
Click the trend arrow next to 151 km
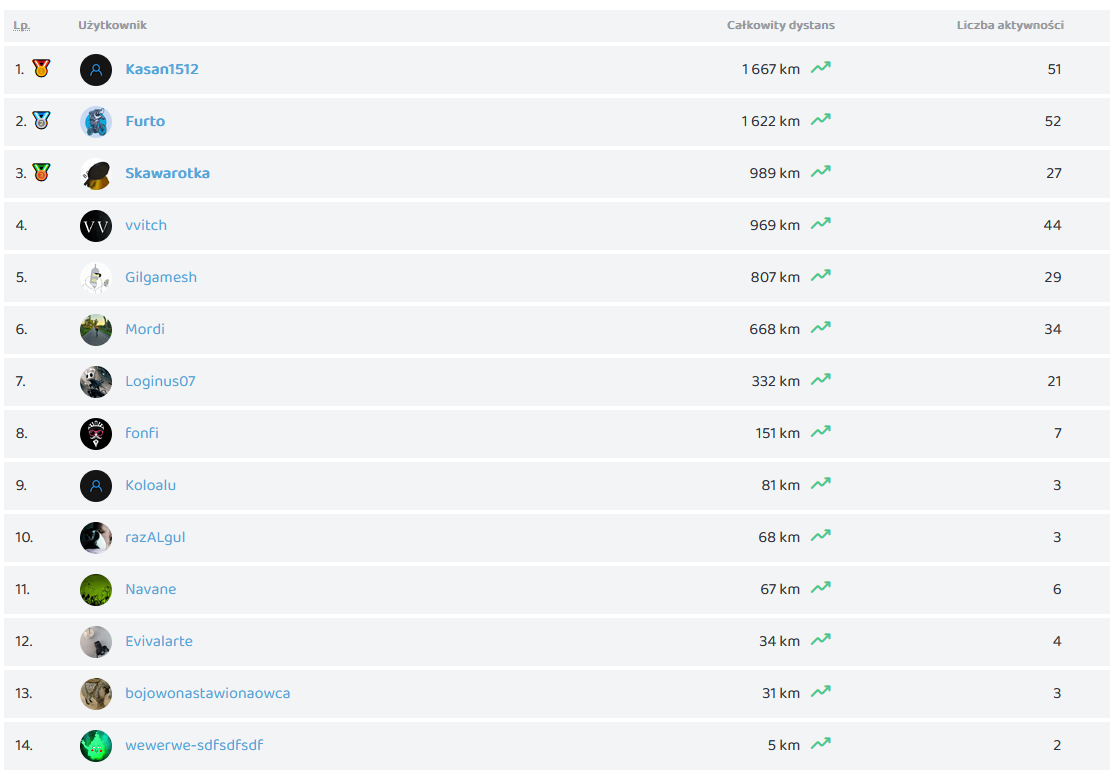821,433
